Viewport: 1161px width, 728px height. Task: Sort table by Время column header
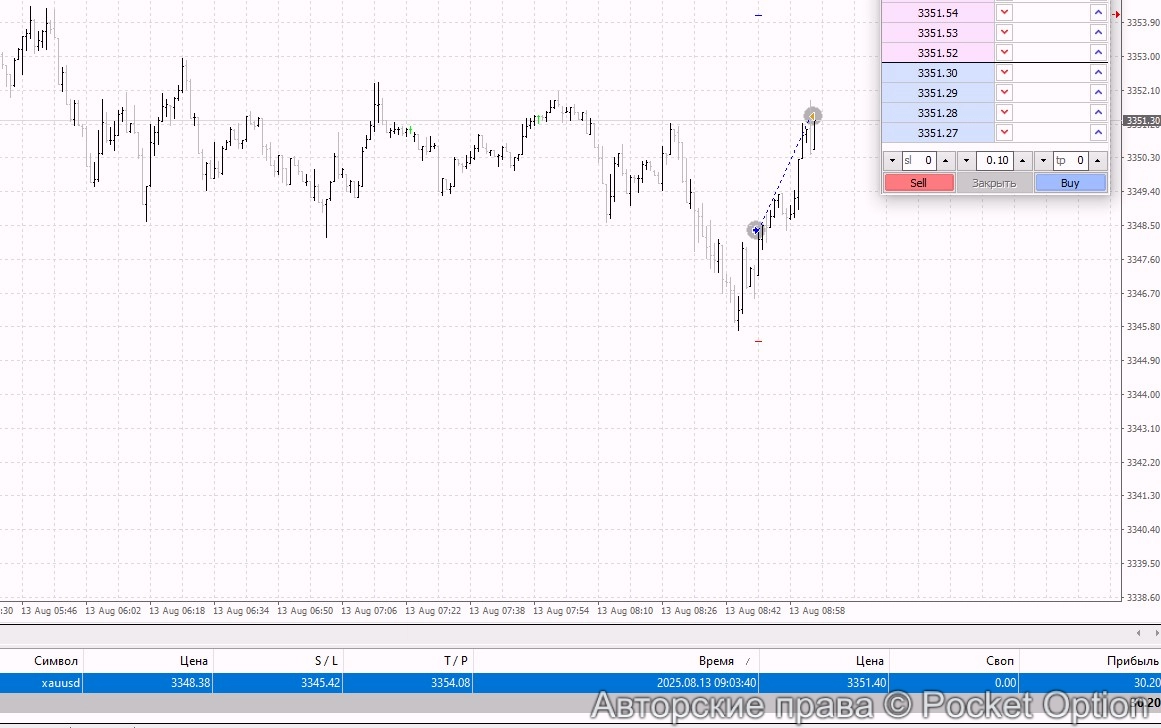(x=715, y=661)
